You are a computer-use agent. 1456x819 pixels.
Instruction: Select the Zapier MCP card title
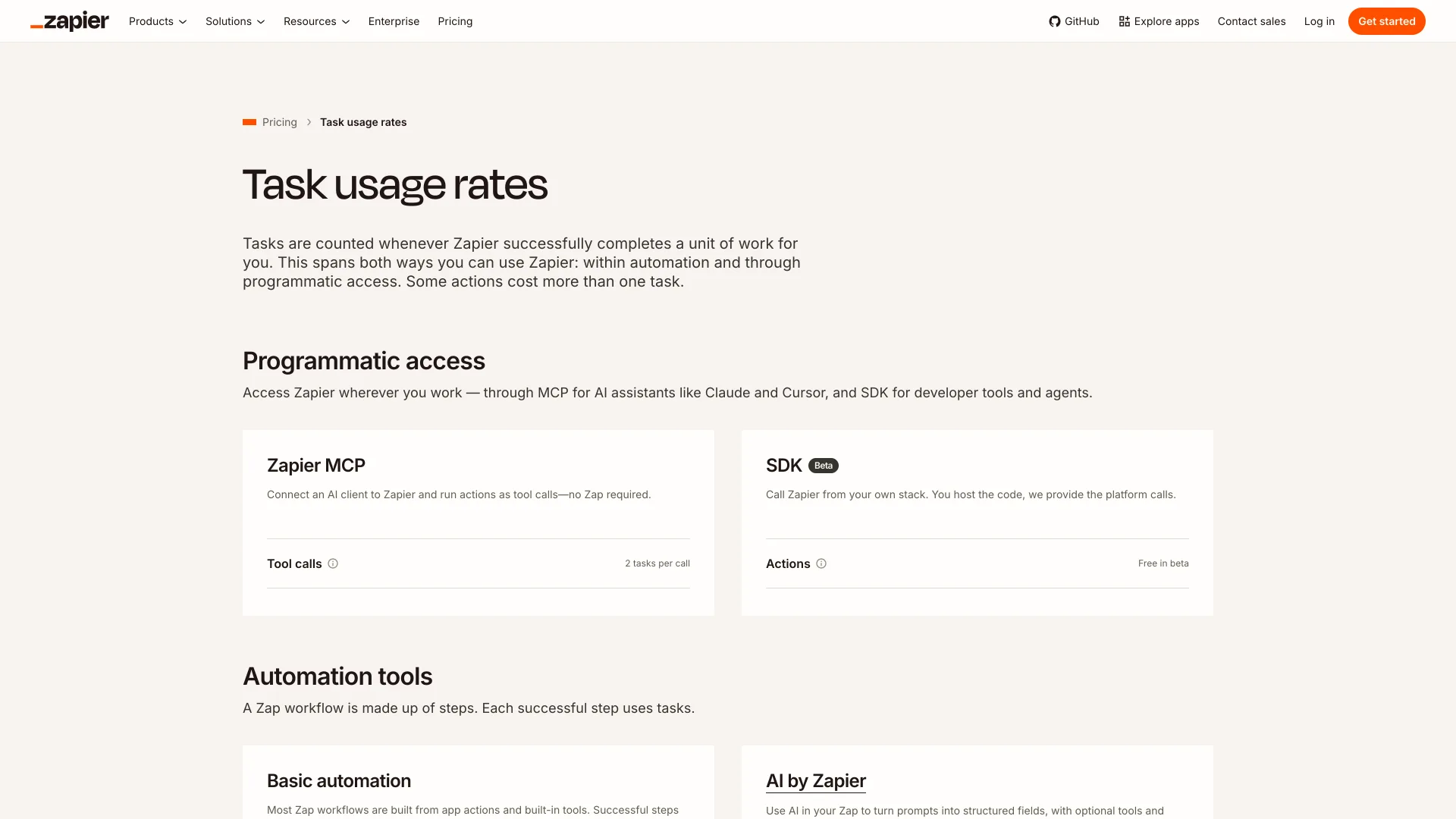click(316, 465)
